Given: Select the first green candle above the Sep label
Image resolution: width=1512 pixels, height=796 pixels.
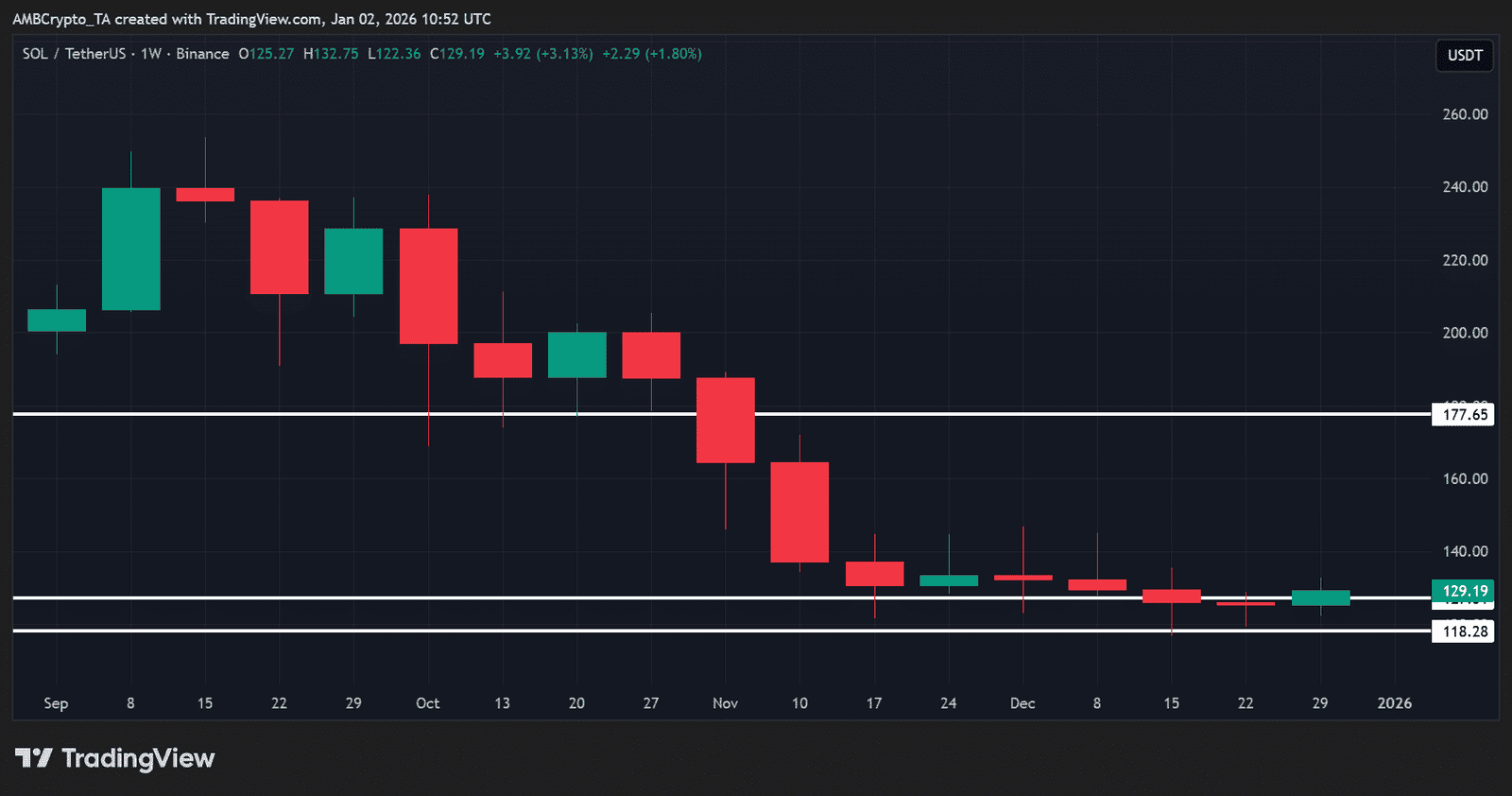Looking at the screenshot, I should 57,320.
